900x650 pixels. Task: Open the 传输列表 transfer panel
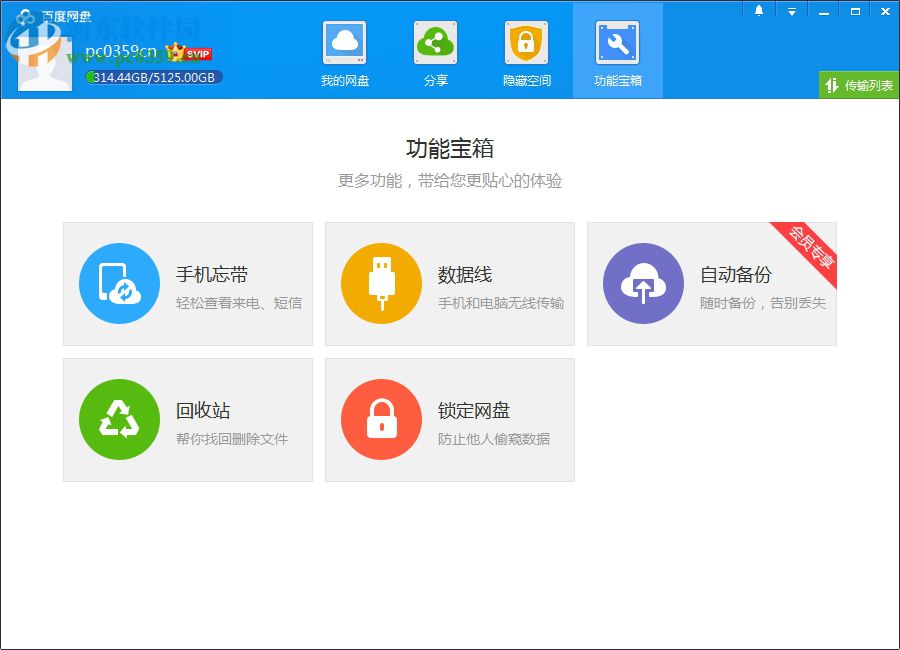(x=858, y=86)
